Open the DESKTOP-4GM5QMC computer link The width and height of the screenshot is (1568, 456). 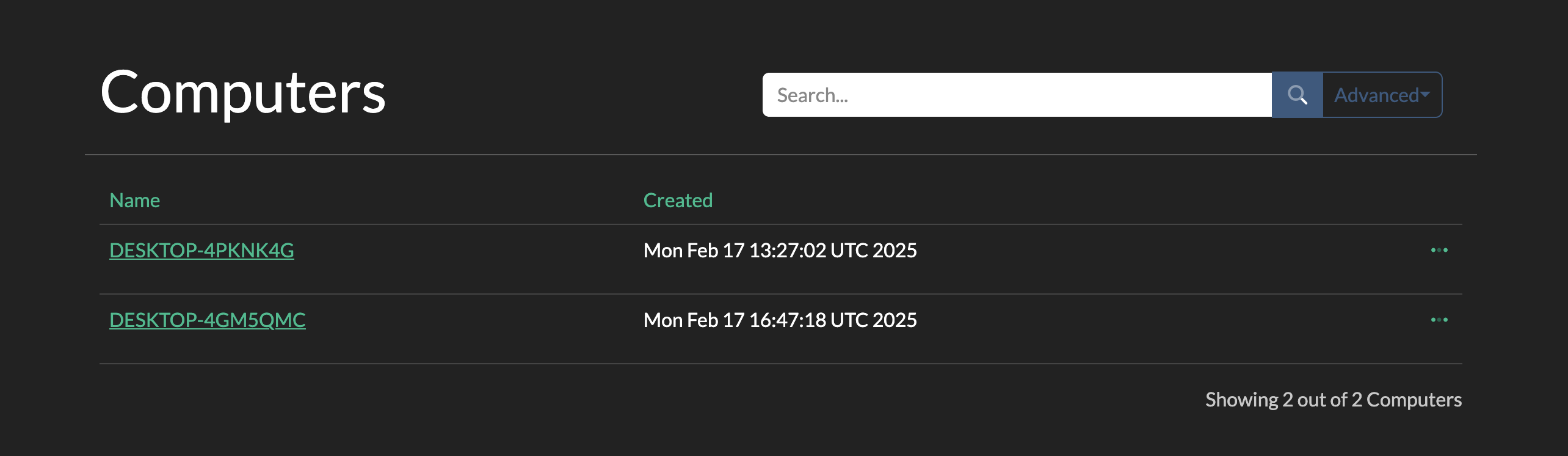point(207,320)
